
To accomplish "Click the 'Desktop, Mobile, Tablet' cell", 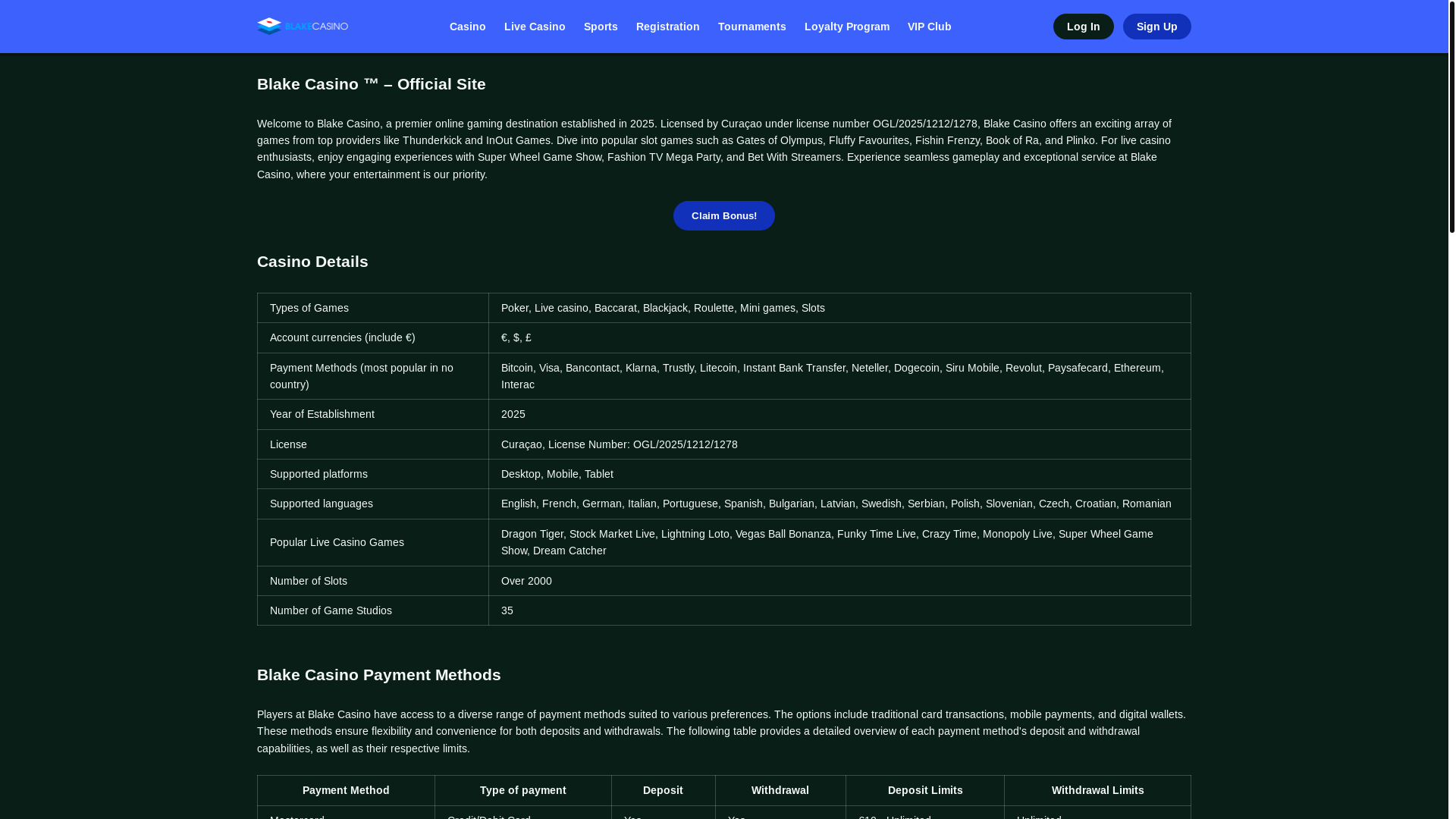I will click(x=839, y=474).
